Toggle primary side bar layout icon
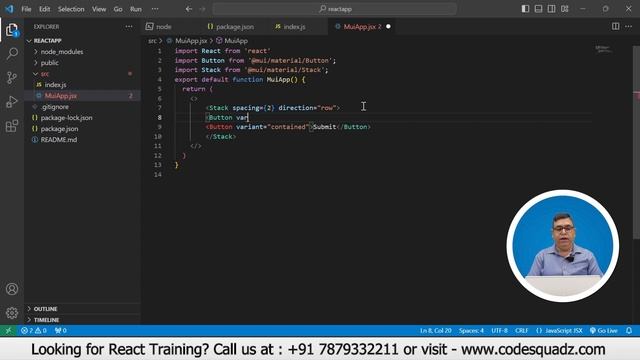 tap(525, 9)
